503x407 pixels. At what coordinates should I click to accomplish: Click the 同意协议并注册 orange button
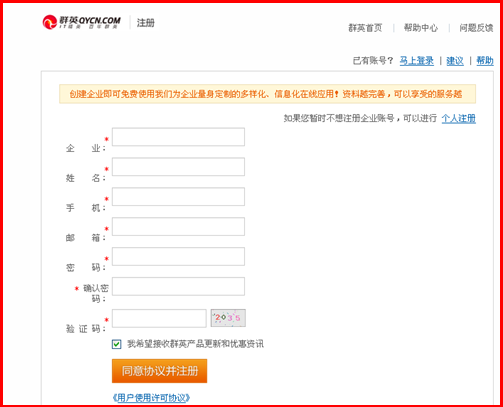pyautogui.click(x=159, y=371)
